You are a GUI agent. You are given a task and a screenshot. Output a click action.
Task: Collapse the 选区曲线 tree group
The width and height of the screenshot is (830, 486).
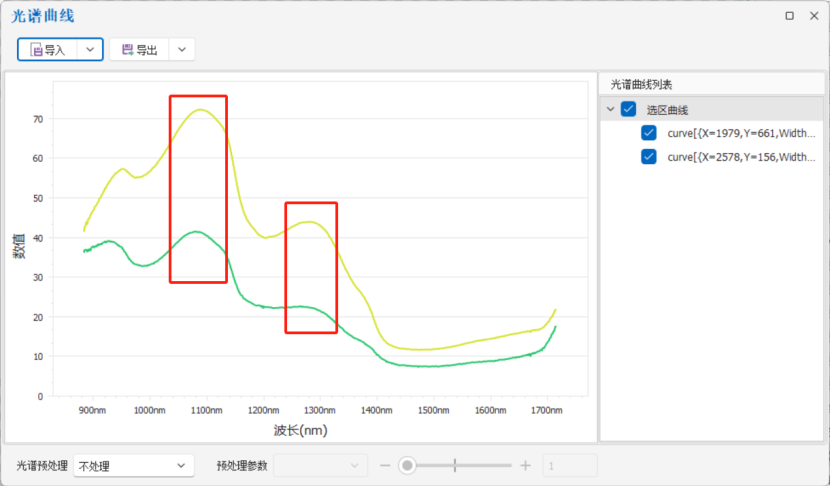pyautogui.click(x=611, y=110)
